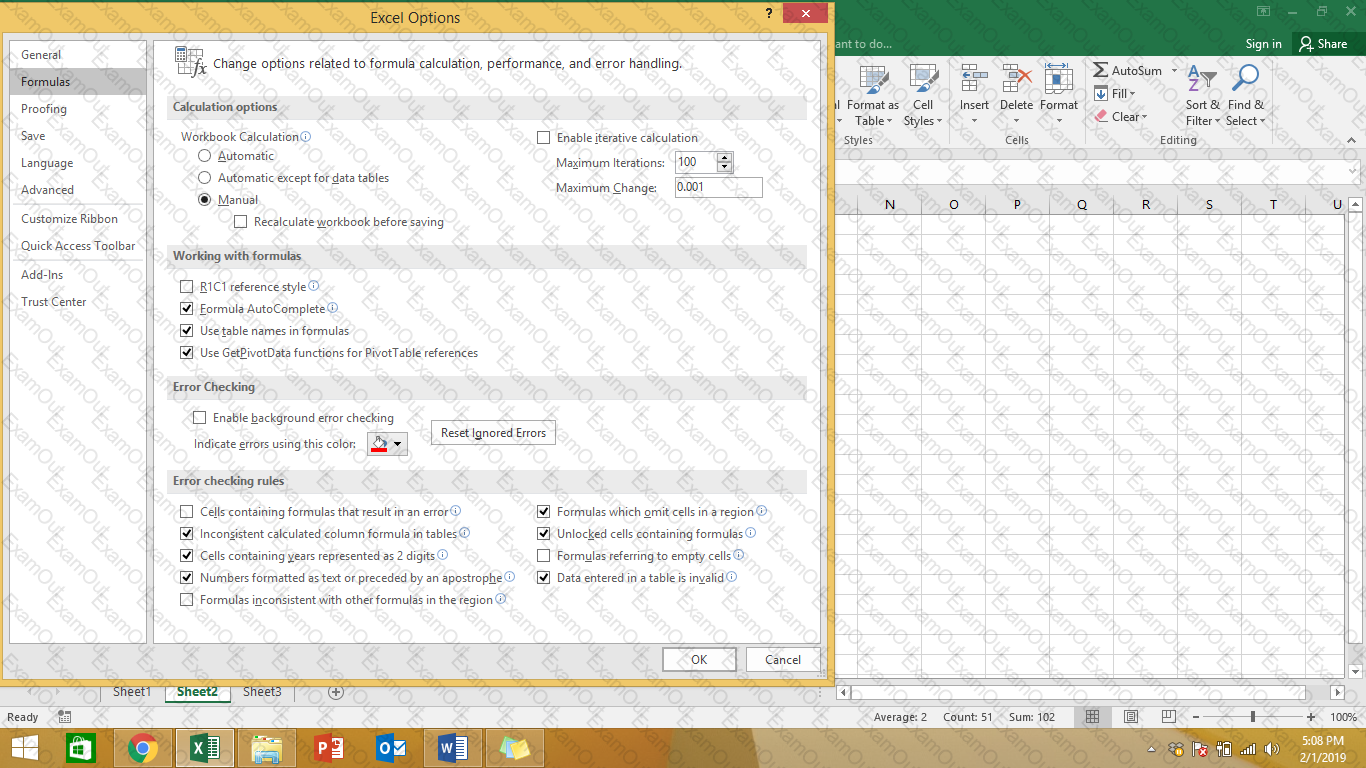
Task: Click the Delete cells icon
Action: 1016,80
